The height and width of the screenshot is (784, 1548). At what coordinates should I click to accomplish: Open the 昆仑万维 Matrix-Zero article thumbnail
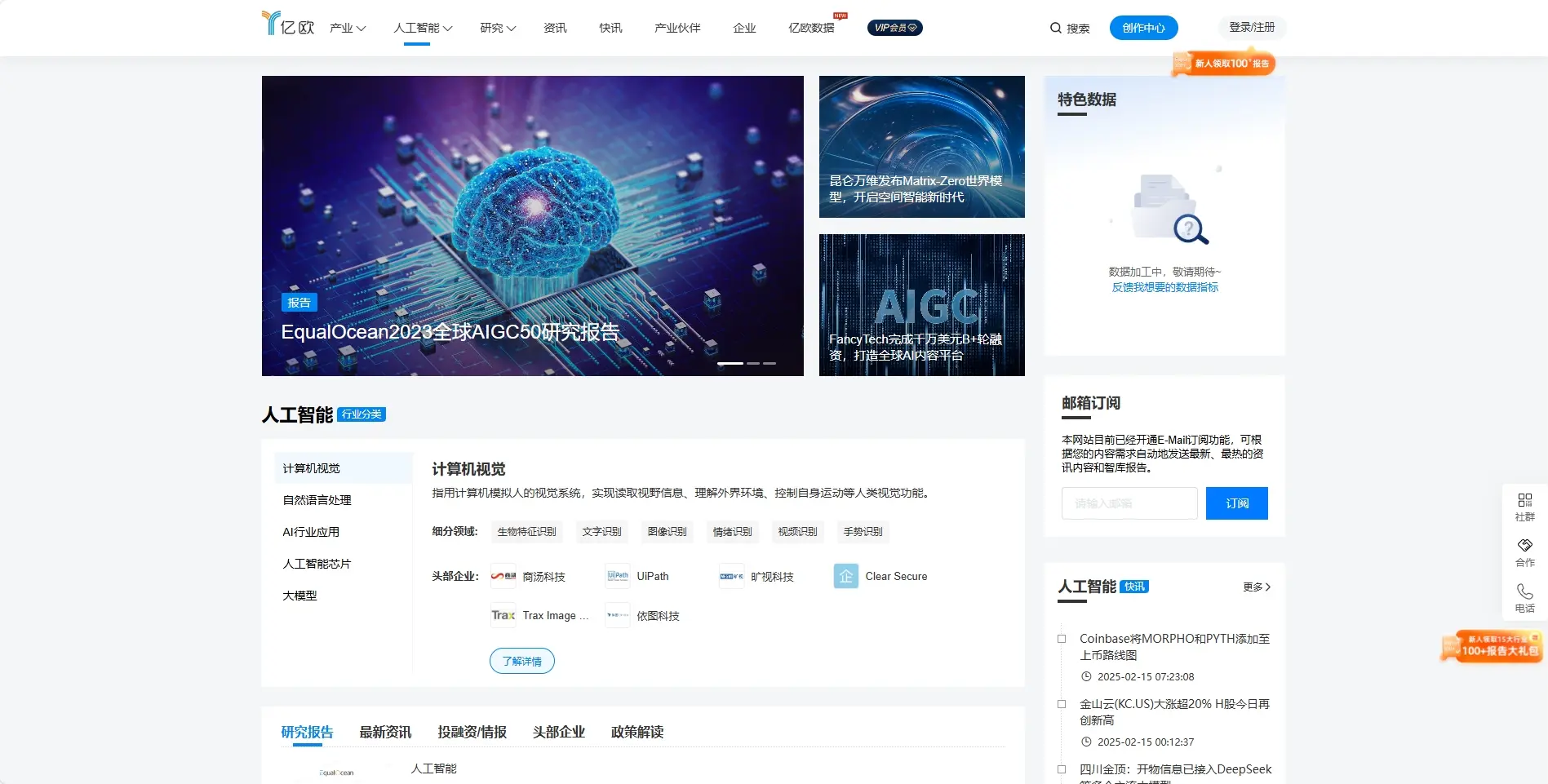(x=922, y=147)
